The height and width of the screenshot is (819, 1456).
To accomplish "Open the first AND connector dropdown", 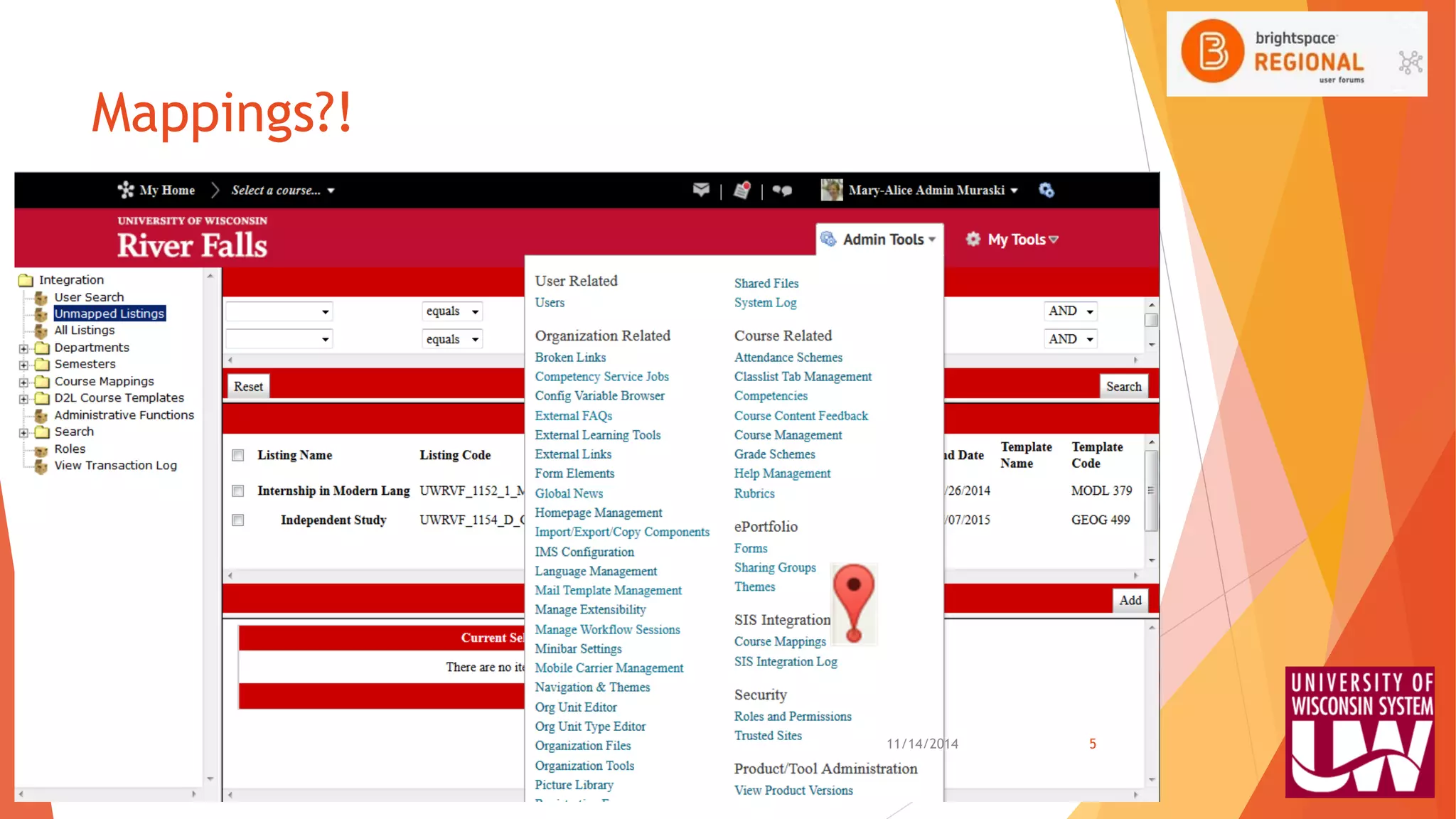I will pyautogui.click(x=1071, y=311).
